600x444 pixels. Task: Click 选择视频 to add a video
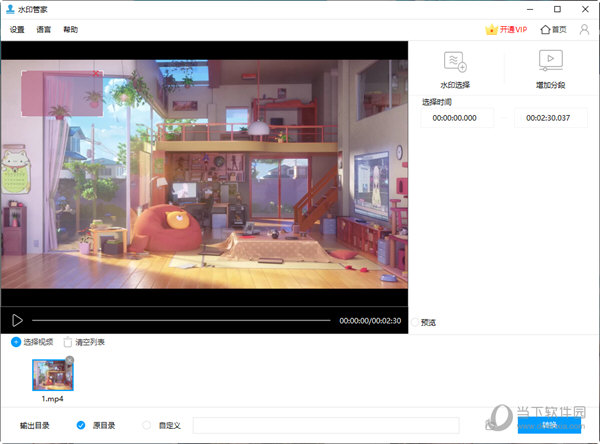32,342
